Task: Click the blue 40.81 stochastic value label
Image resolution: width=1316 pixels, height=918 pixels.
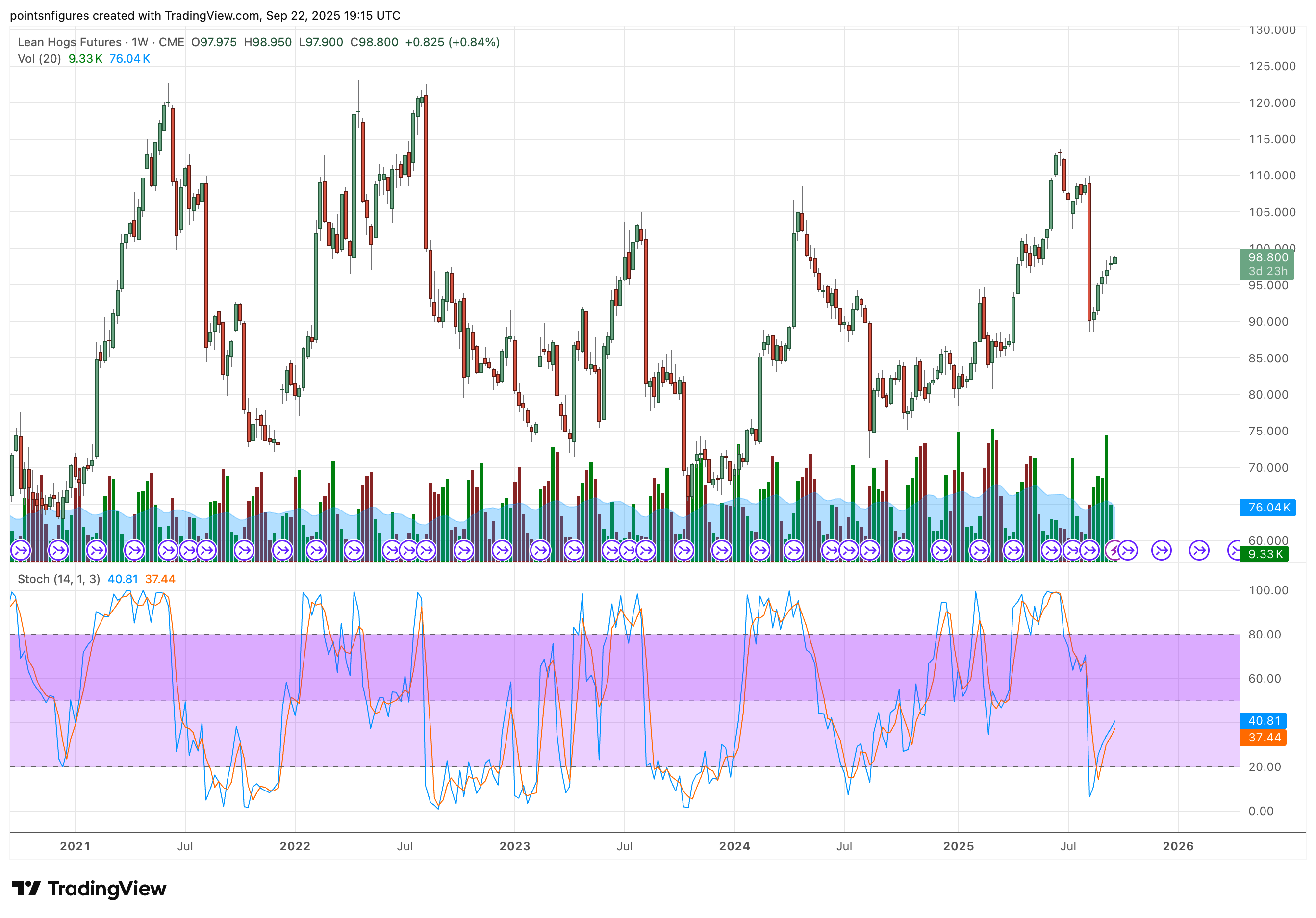Action: 1263,721
